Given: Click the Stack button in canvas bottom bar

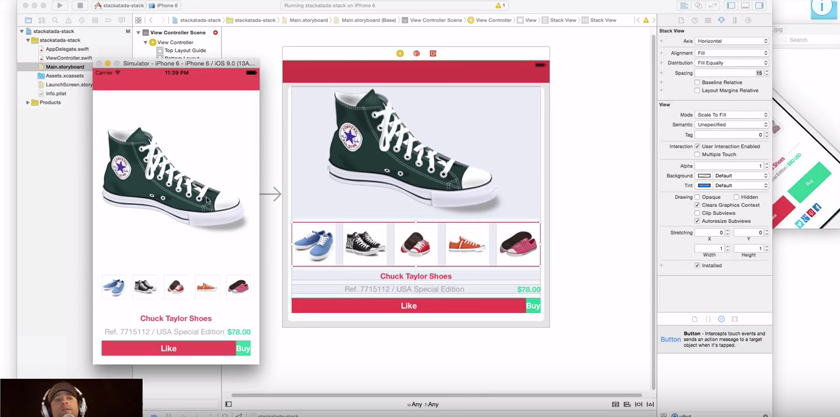Looking at the screenshot, I should (x=616, y=404).
